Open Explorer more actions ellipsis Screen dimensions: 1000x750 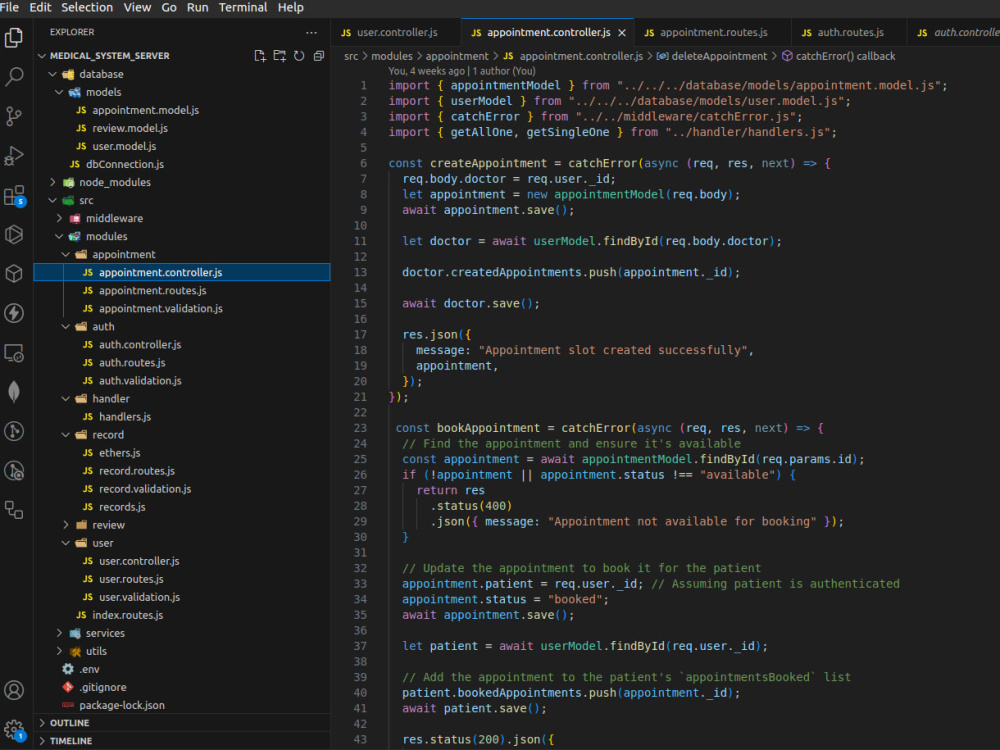(x=311, y=32)
